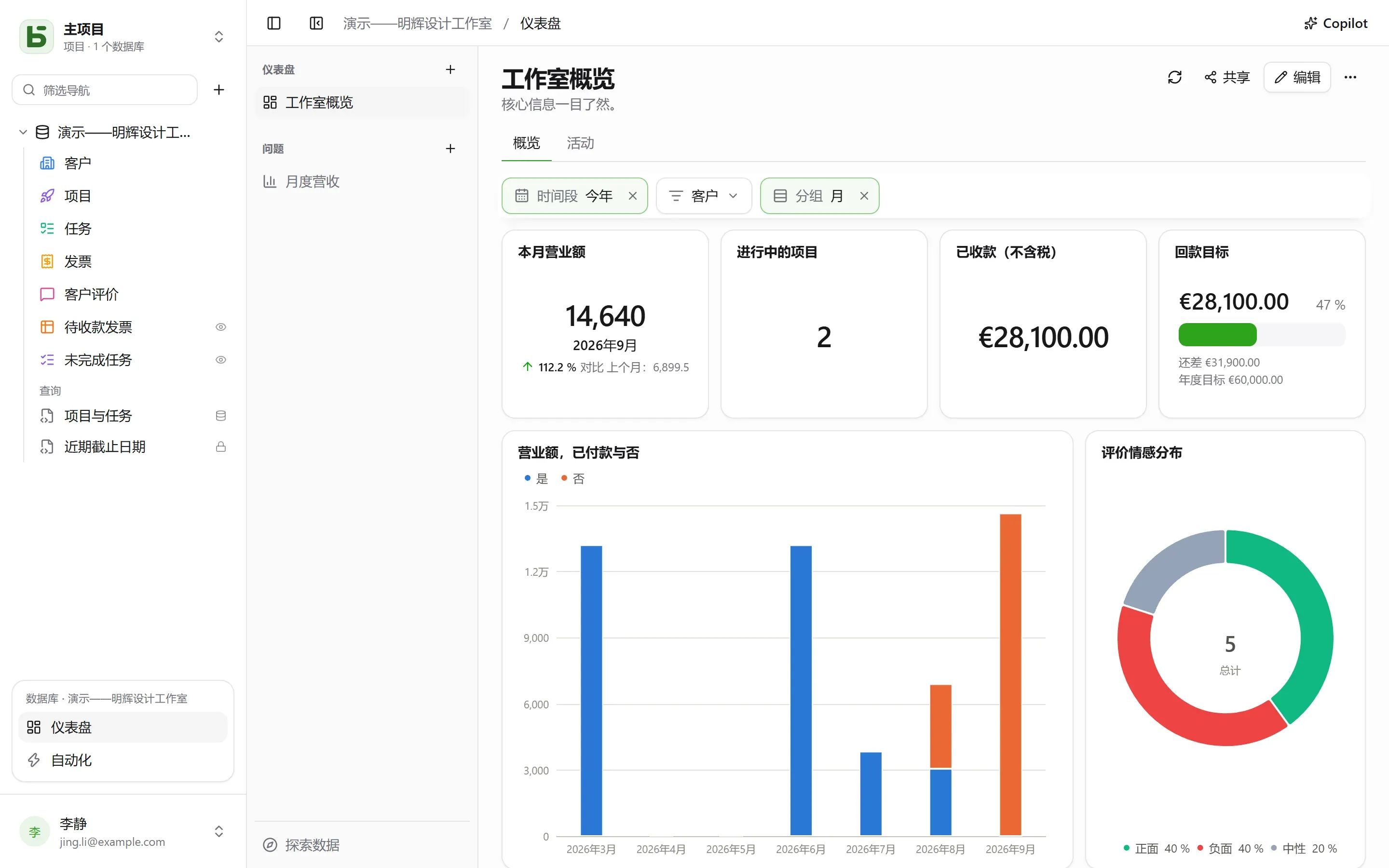Open the 时间段 今年 period selector
Viewport: 1389px width, 868px height.
[x=565, y=196]
